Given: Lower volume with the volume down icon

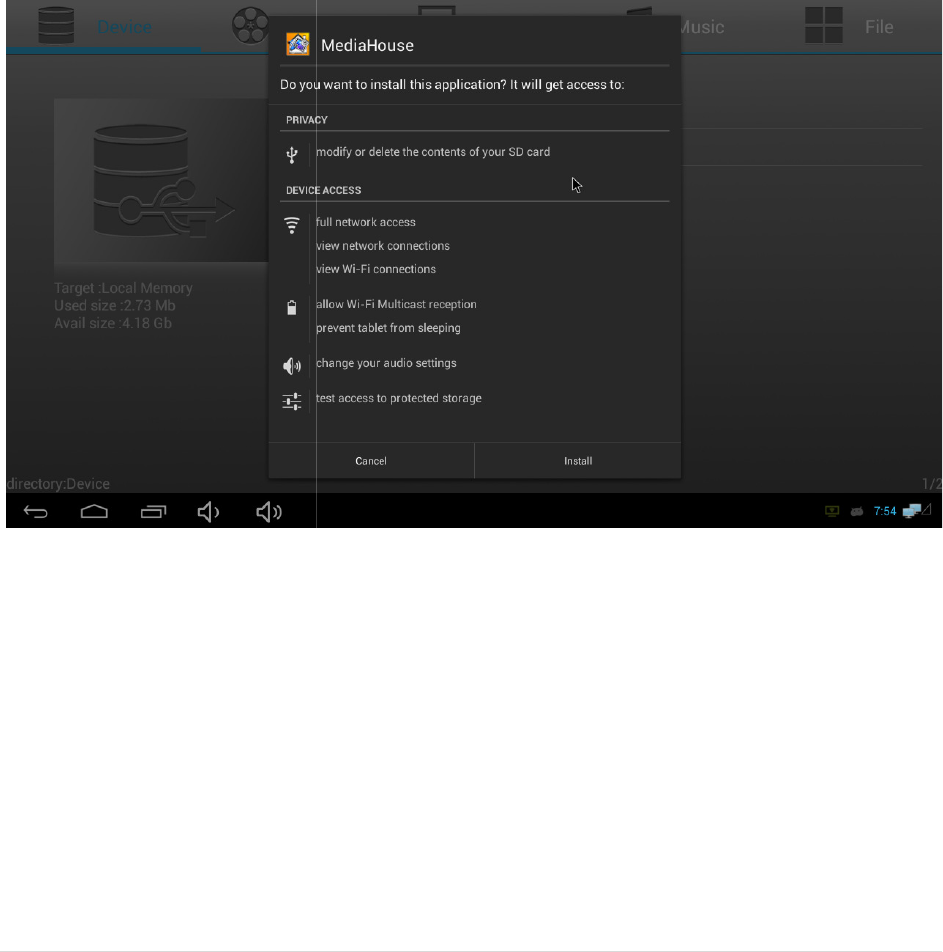Looking at the screenshot, I should pos(208,512).
